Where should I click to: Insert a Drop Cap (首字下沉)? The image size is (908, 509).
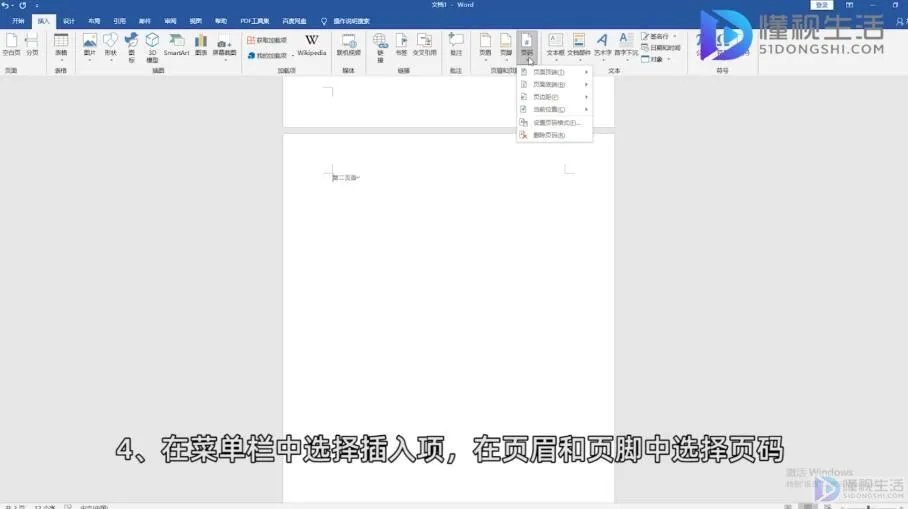pyautogui.click(x=626, y=46)
